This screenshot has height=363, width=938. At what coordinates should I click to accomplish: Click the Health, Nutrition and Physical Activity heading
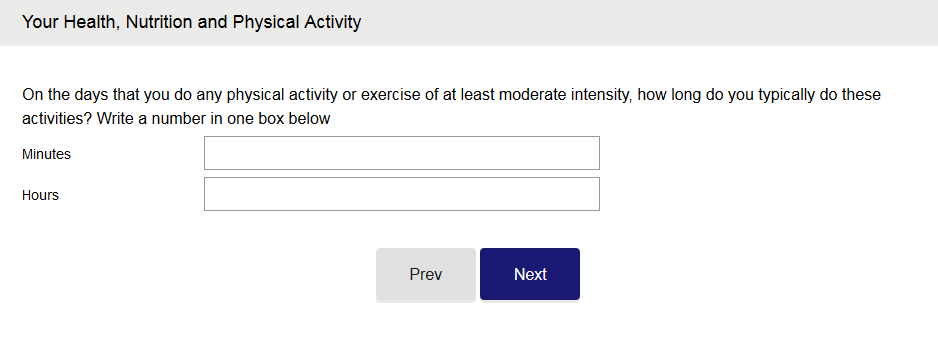tap(191, 22)
